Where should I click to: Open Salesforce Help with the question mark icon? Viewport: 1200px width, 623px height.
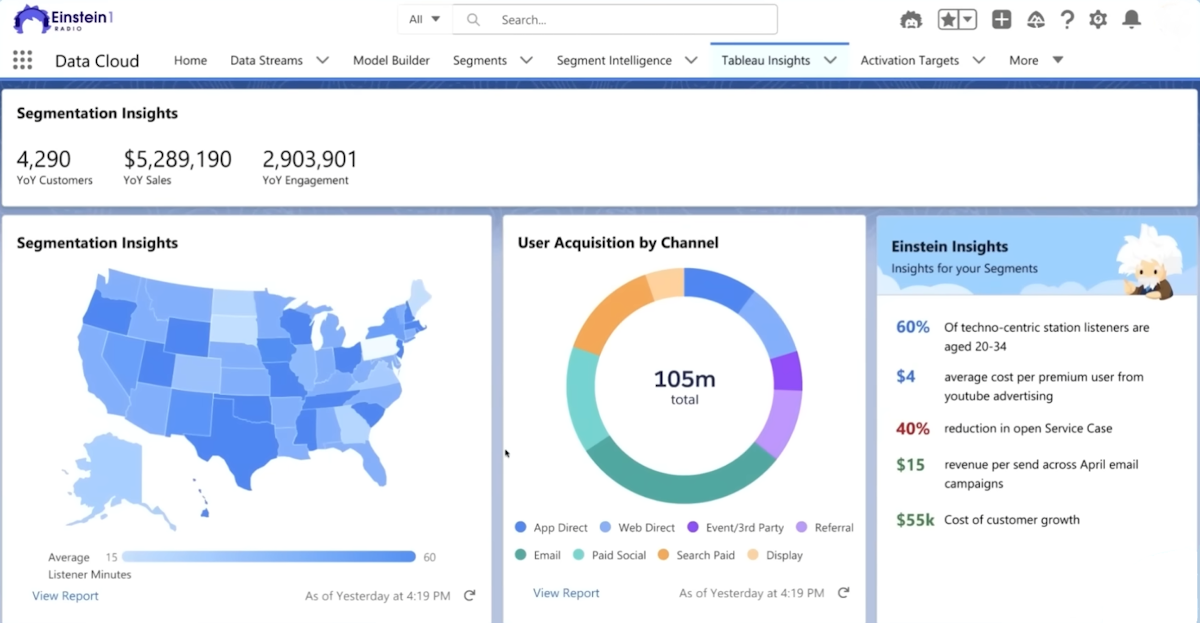click(1066, 19)
